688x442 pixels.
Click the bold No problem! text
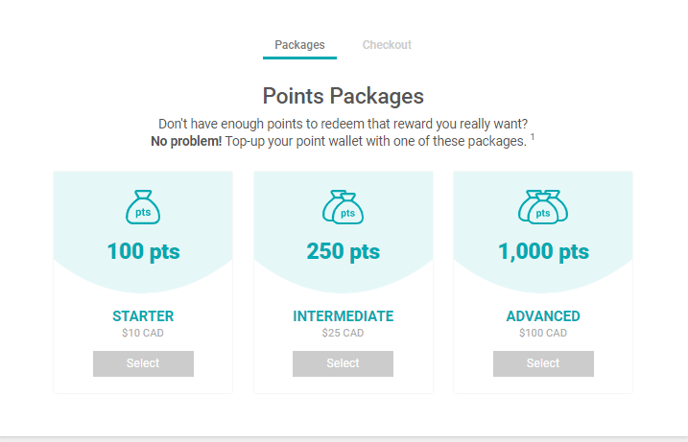185,141
